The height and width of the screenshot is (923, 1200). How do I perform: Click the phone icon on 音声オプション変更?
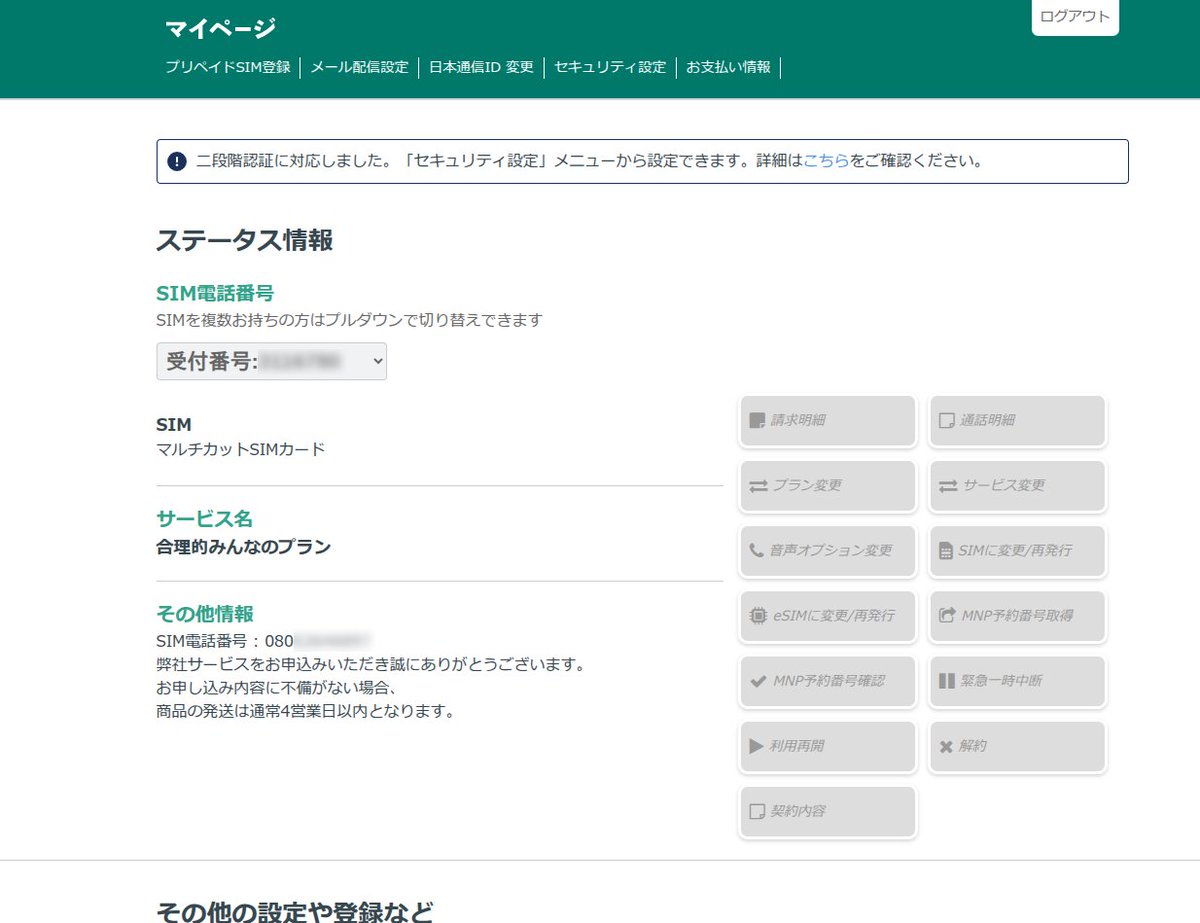coord(757,551)
